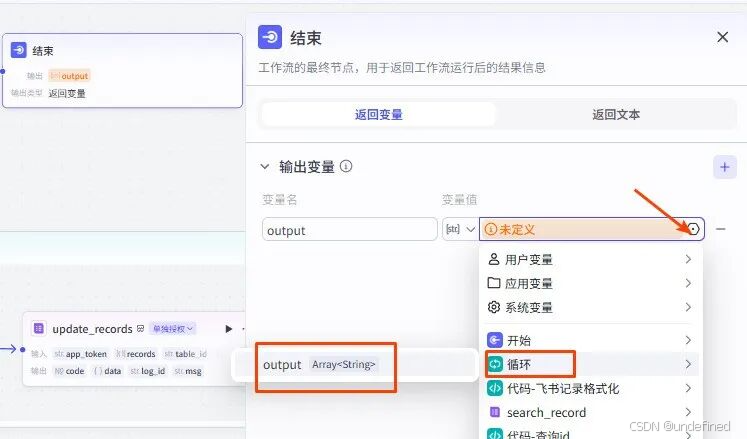Click 结束 node input connector dot
This screenshot has height=439, width=747.
(x=3, y=71)
